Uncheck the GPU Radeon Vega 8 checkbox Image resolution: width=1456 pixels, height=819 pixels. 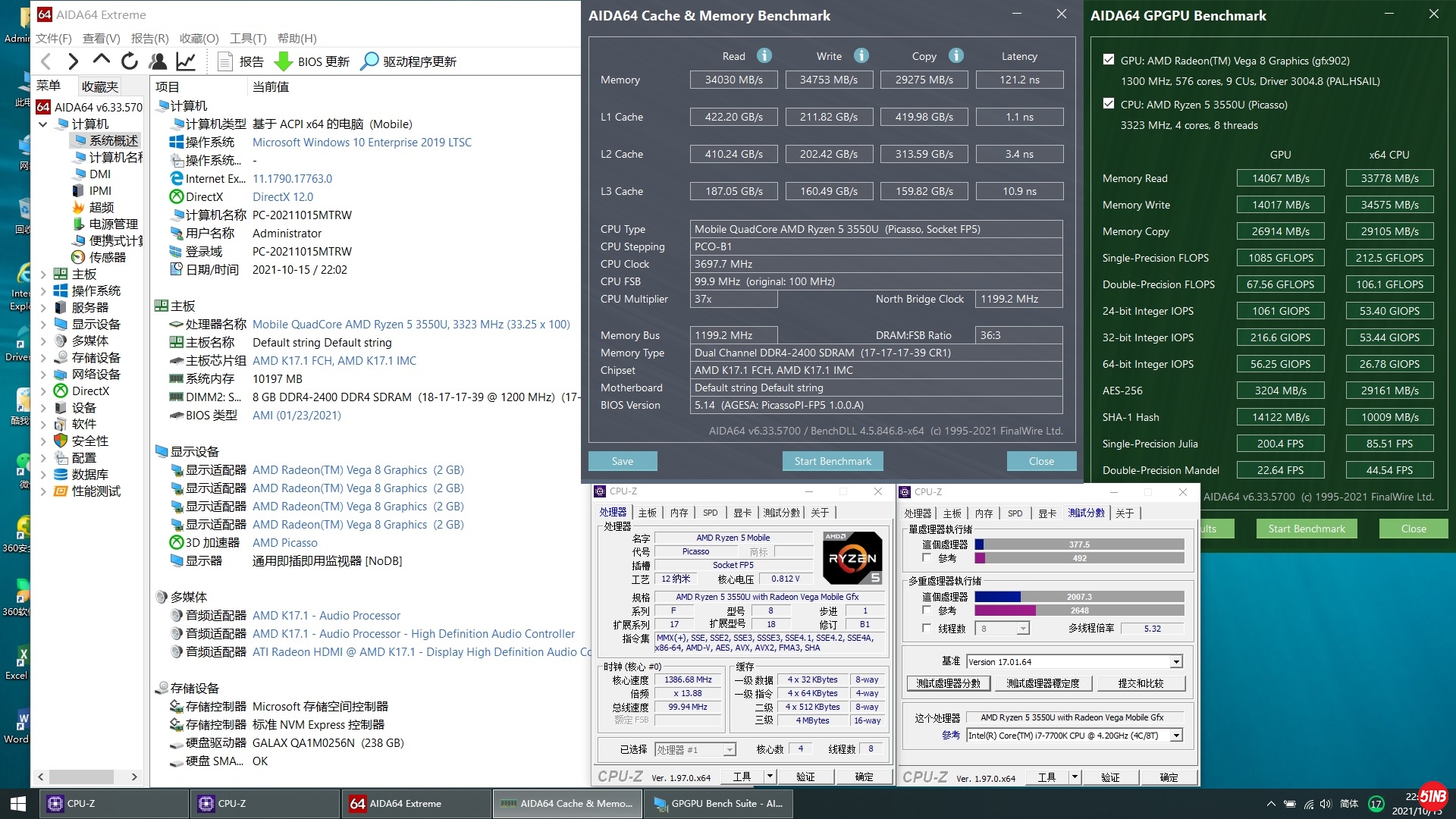point(1109,60)
